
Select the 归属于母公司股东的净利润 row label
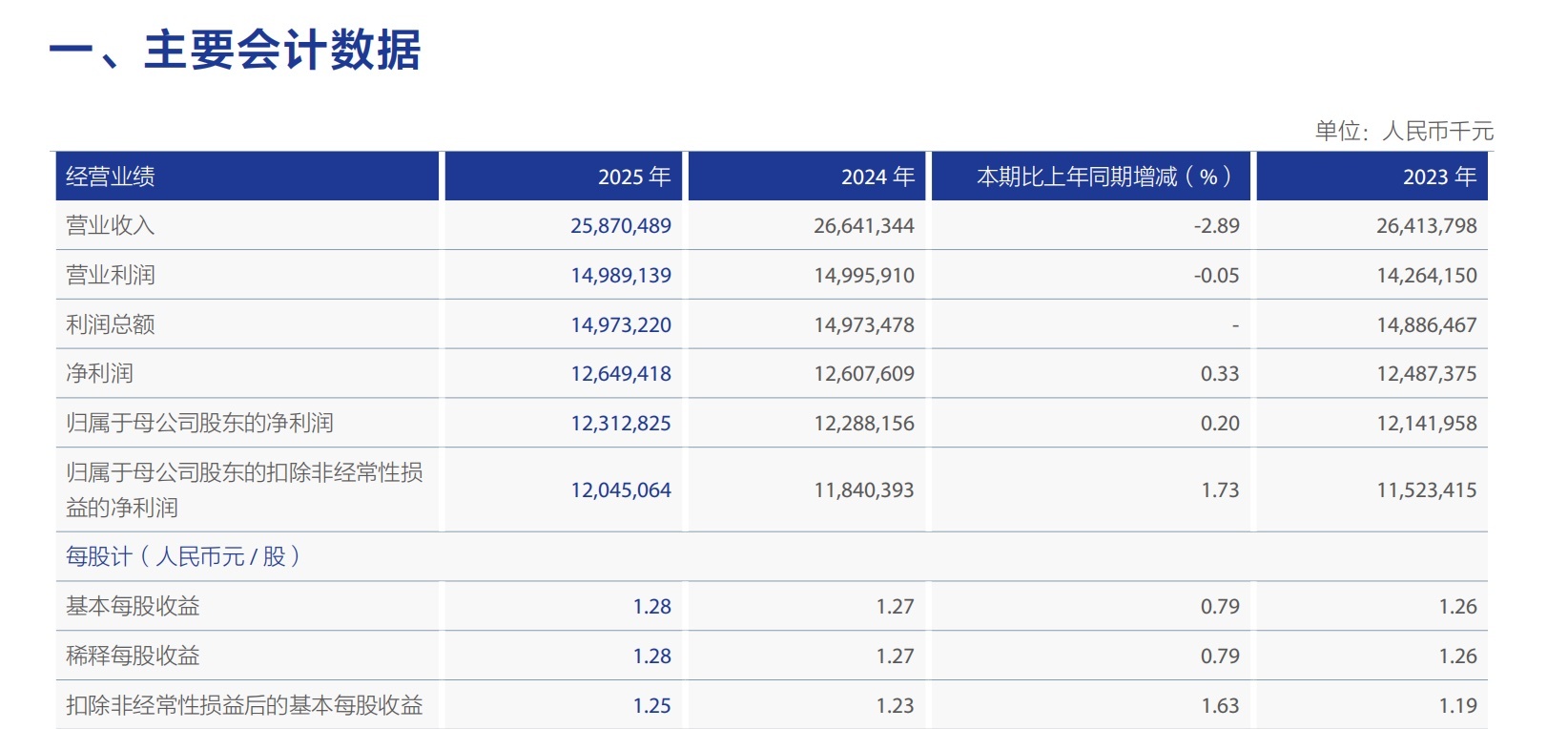pyautogui.click(x=199, y=424)
